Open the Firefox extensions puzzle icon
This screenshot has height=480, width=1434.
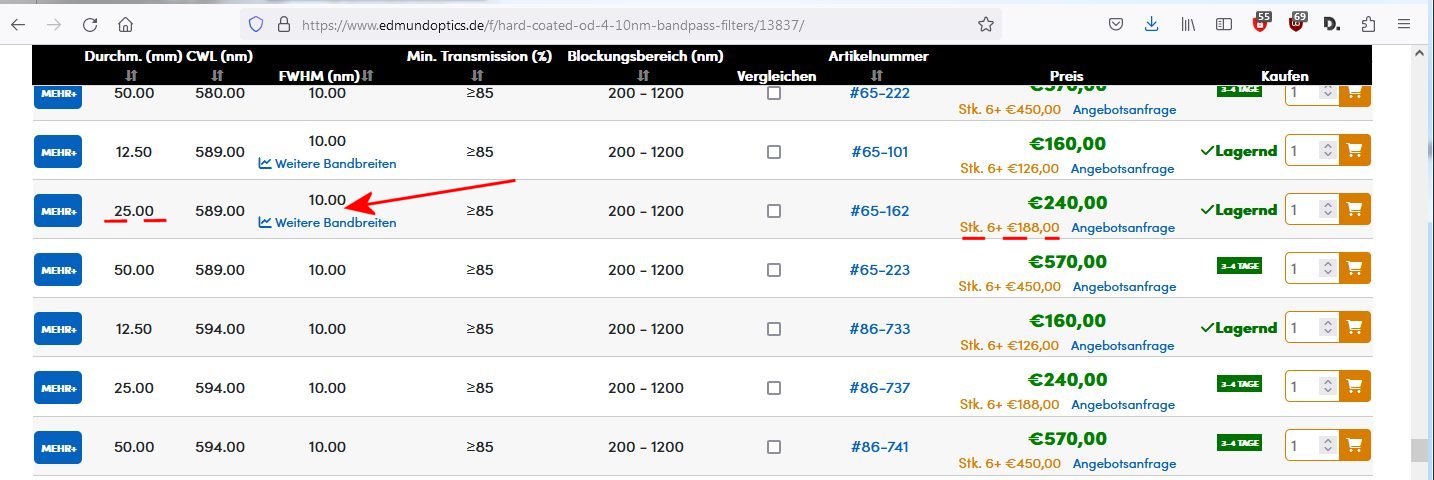(x=1369, y=24)
